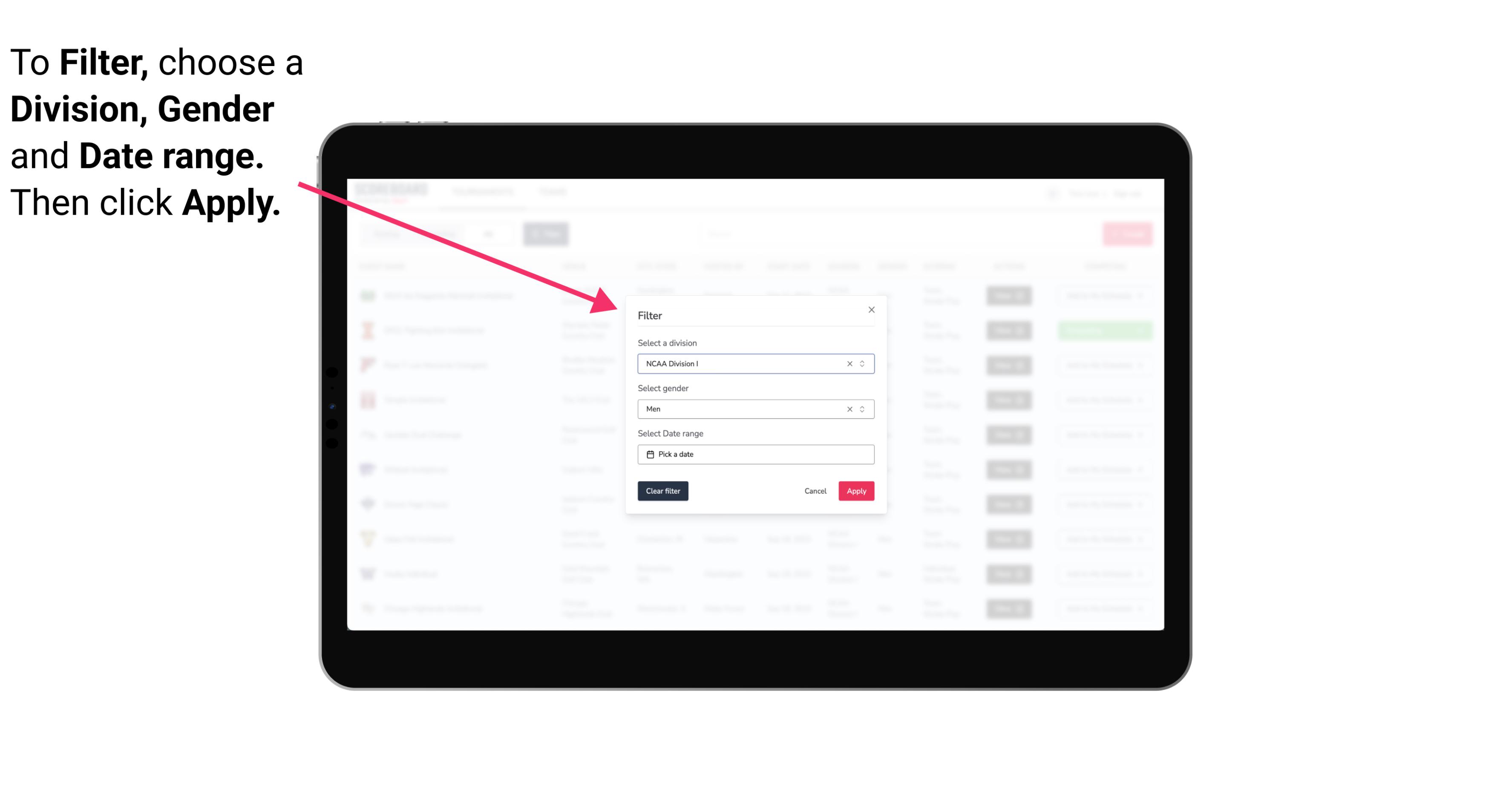The height and width of the screenshot is (812, 1509).
Task: Click the Cancel button to dismiss dialog
Action: [x=815, y=491]
